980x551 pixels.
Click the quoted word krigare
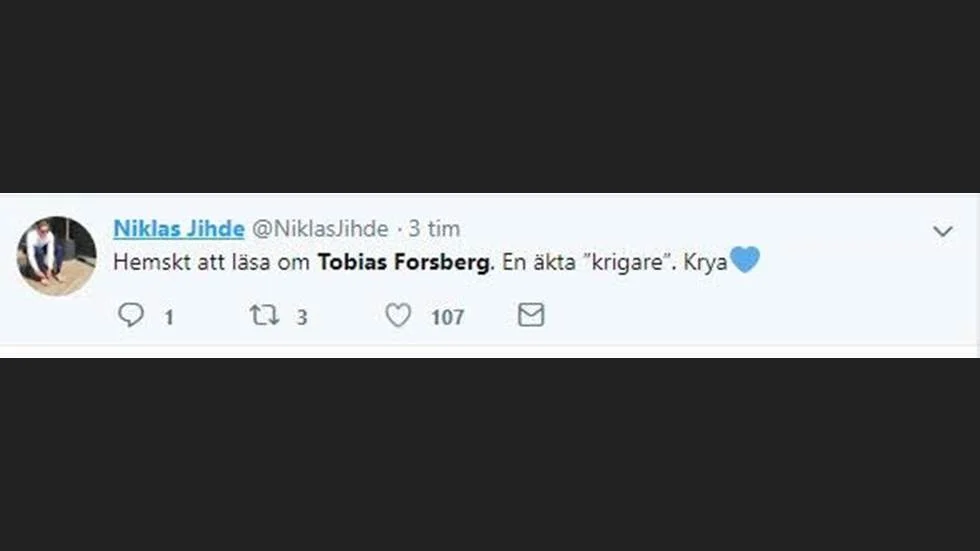point(628,262)
